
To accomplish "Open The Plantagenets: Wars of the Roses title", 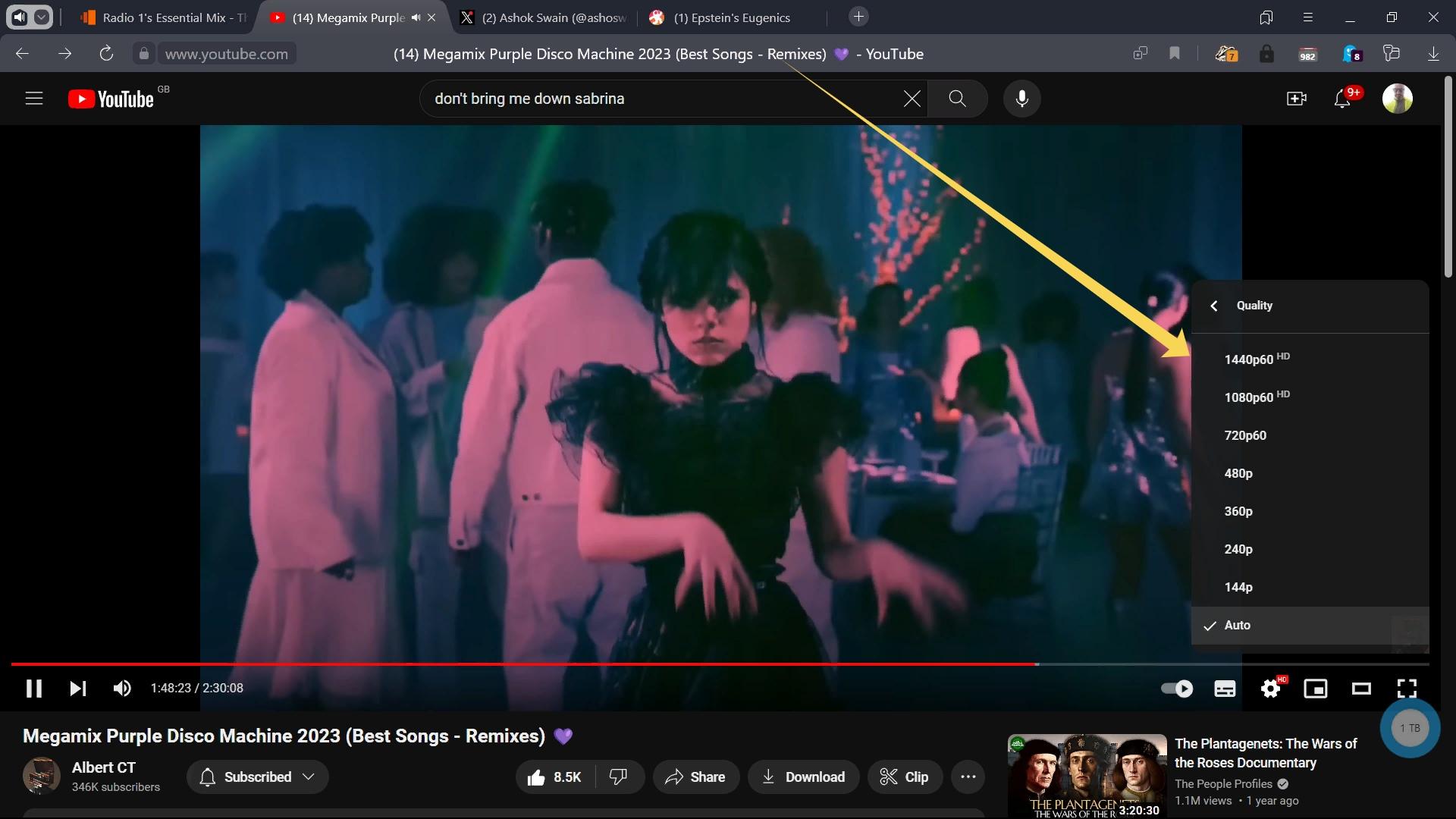I will tap(1266, 753).
